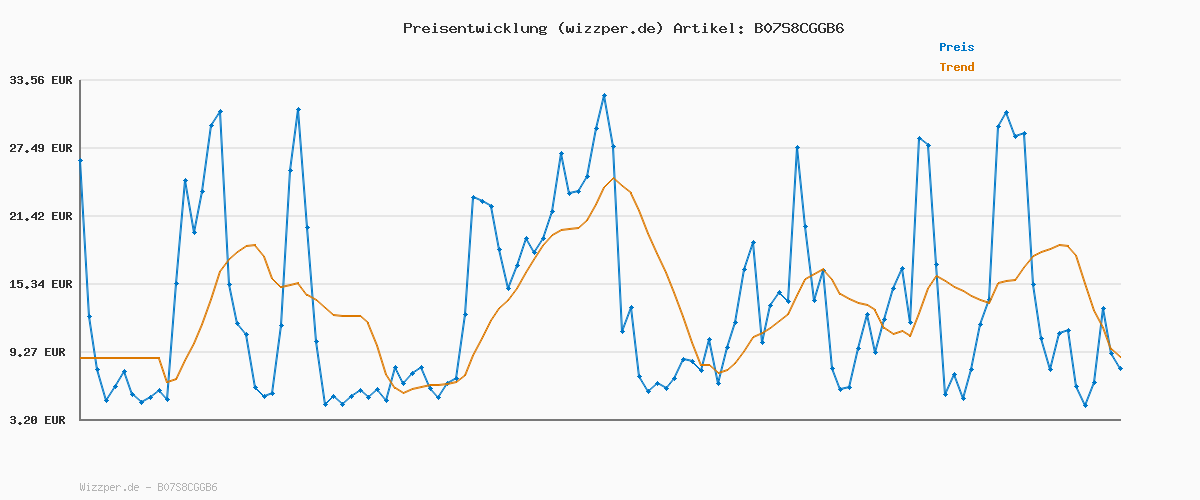This screenshot has height=500, width=1200.
Task: Click the word 'Artikel:' in the title
Action: click(x=708, y=28)
